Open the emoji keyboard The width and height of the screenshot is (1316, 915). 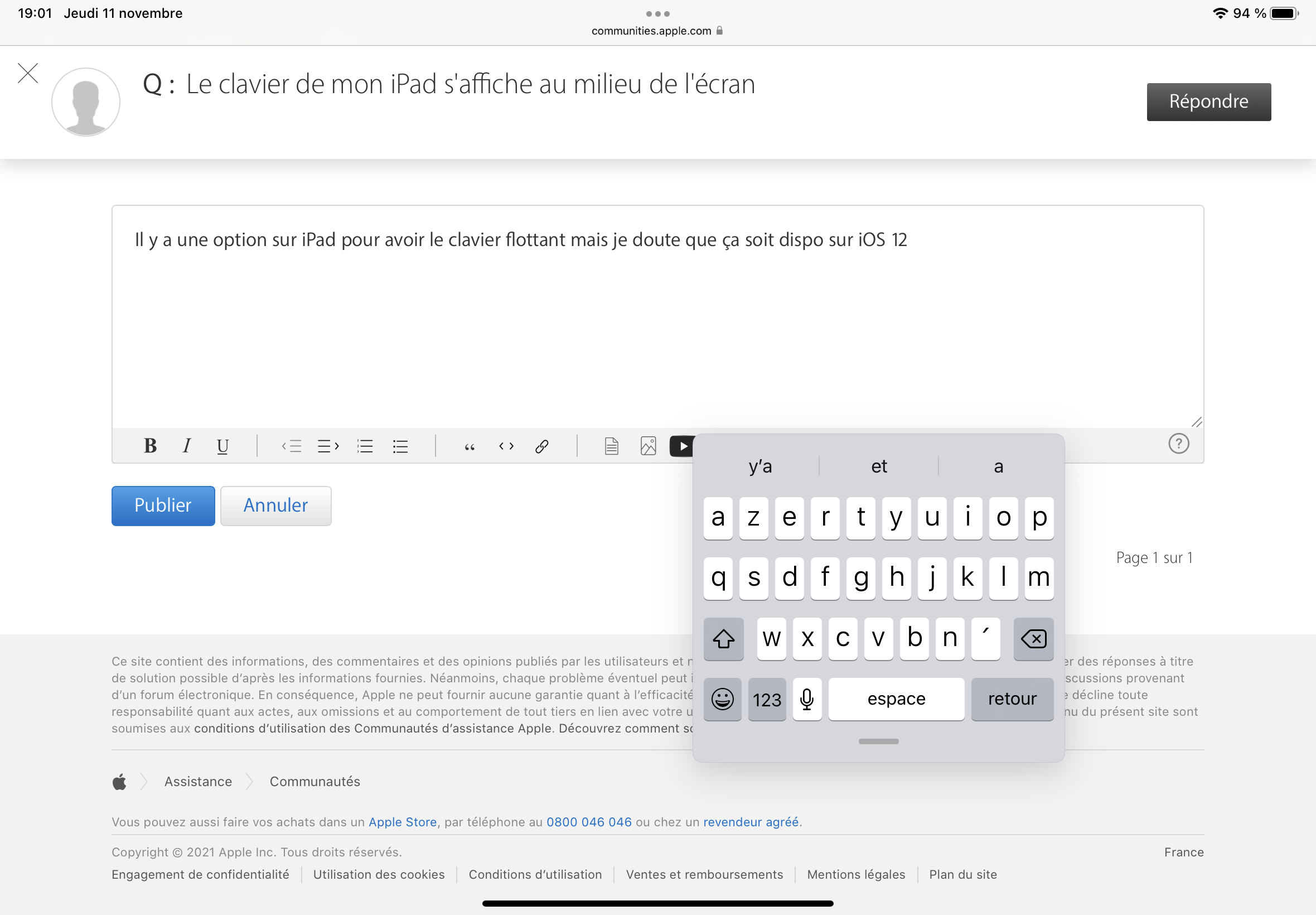pos(722,700)
